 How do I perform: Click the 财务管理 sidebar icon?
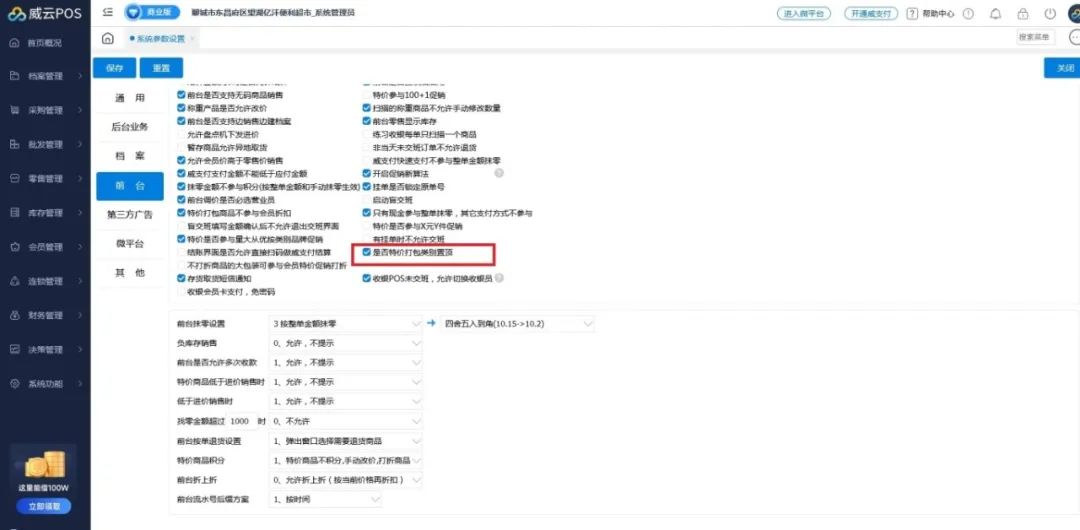(14, 315)
